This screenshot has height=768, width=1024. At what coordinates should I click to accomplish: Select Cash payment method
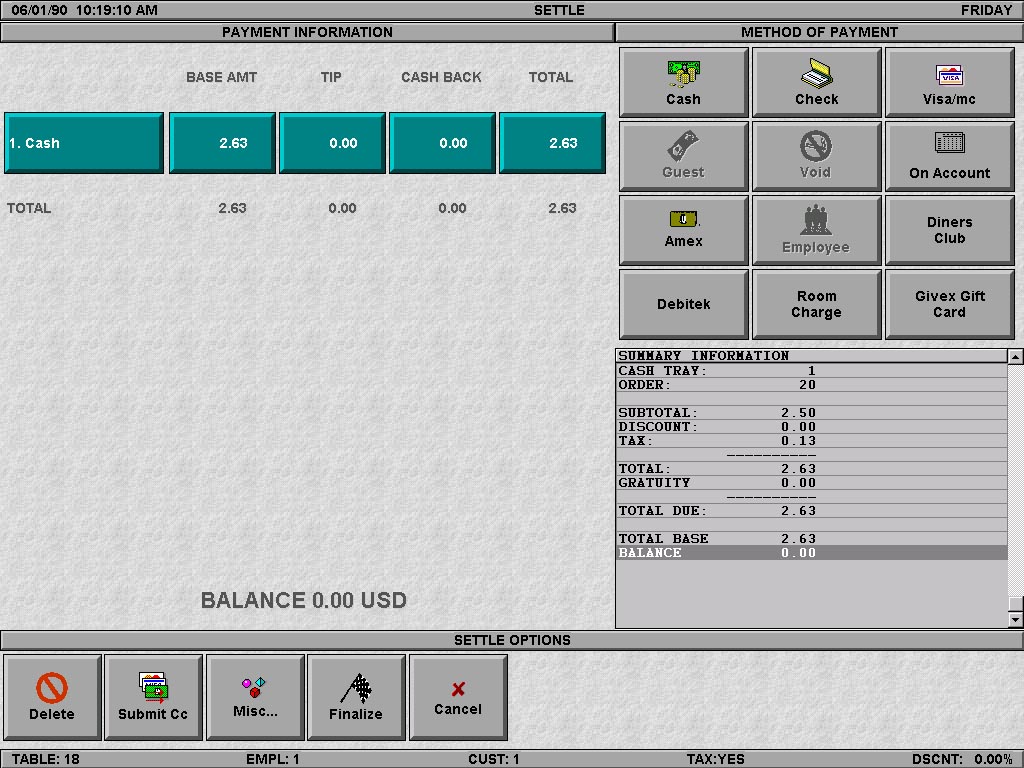tap(684, 83)
